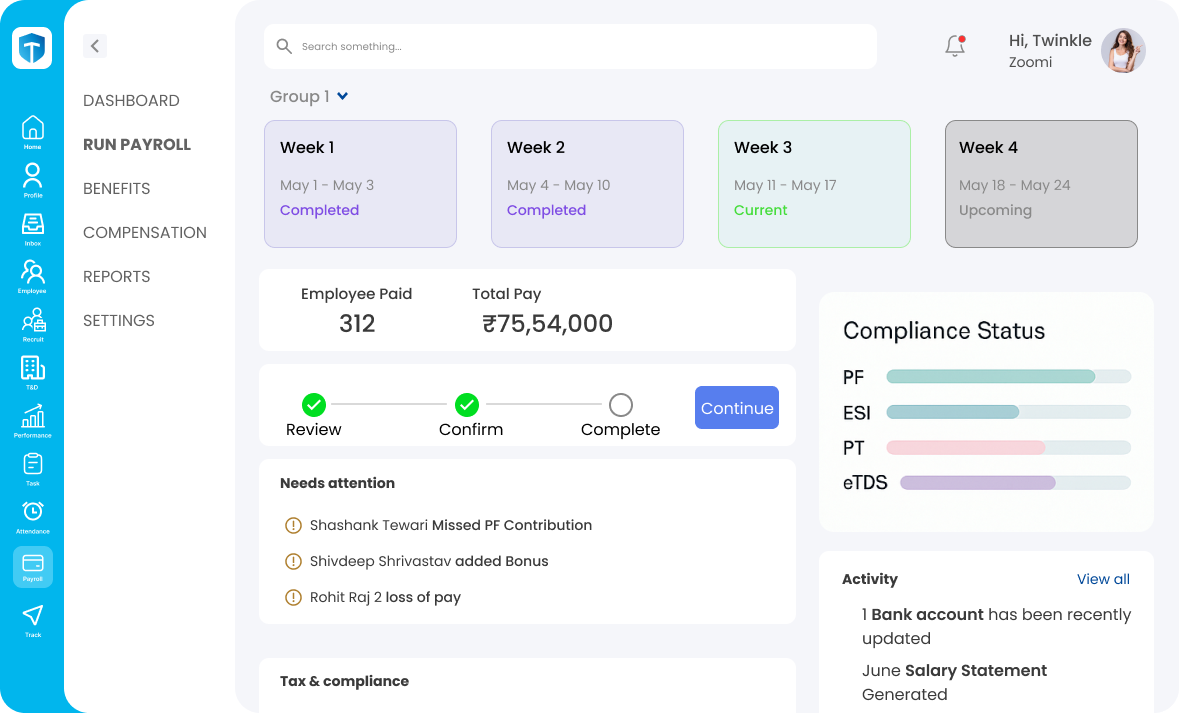
Task: Click the Compliance Status heading
Action: pos(944,331)
